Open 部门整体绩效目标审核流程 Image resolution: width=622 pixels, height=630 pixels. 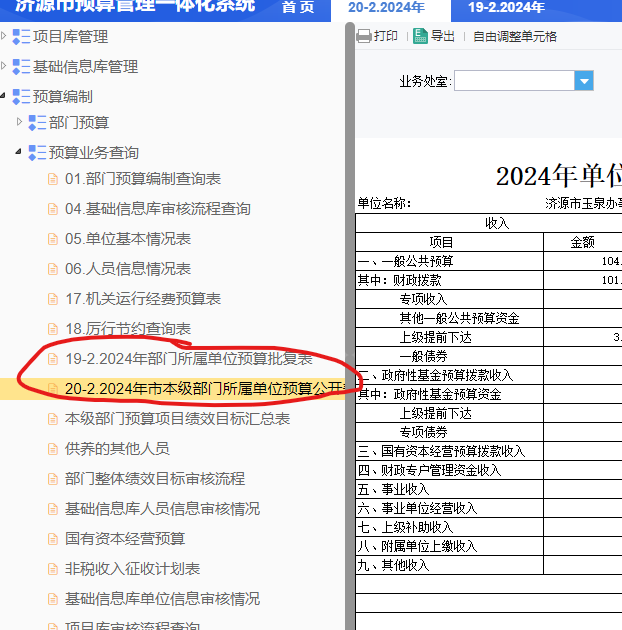[x=155, y=479]
